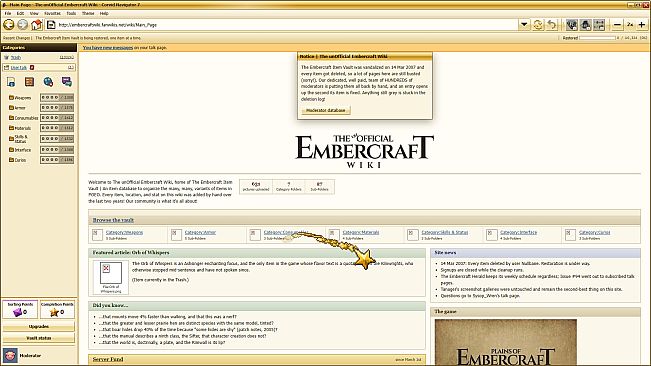Click the page document sidebar icon
The width and height of the screenshot is (651, 366).
[x=11, y=82]
